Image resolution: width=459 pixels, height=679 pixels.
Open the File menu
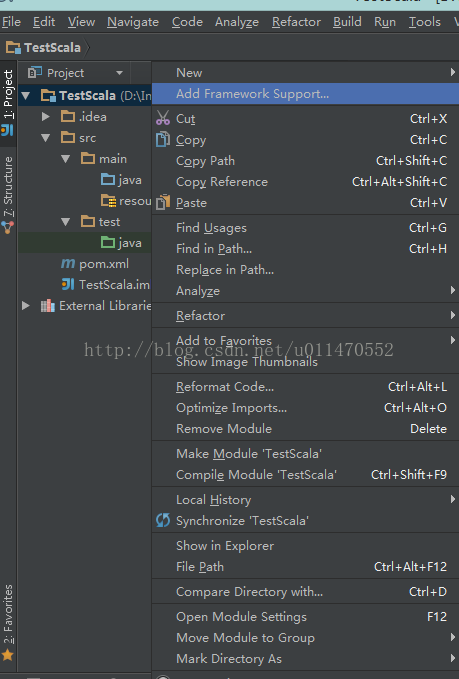point(11,22)
